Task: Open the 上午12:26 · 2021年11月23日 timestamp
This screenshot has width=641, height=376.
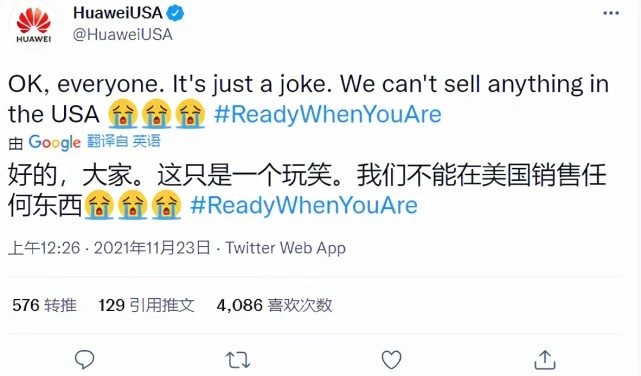Action: pos(109,248)
